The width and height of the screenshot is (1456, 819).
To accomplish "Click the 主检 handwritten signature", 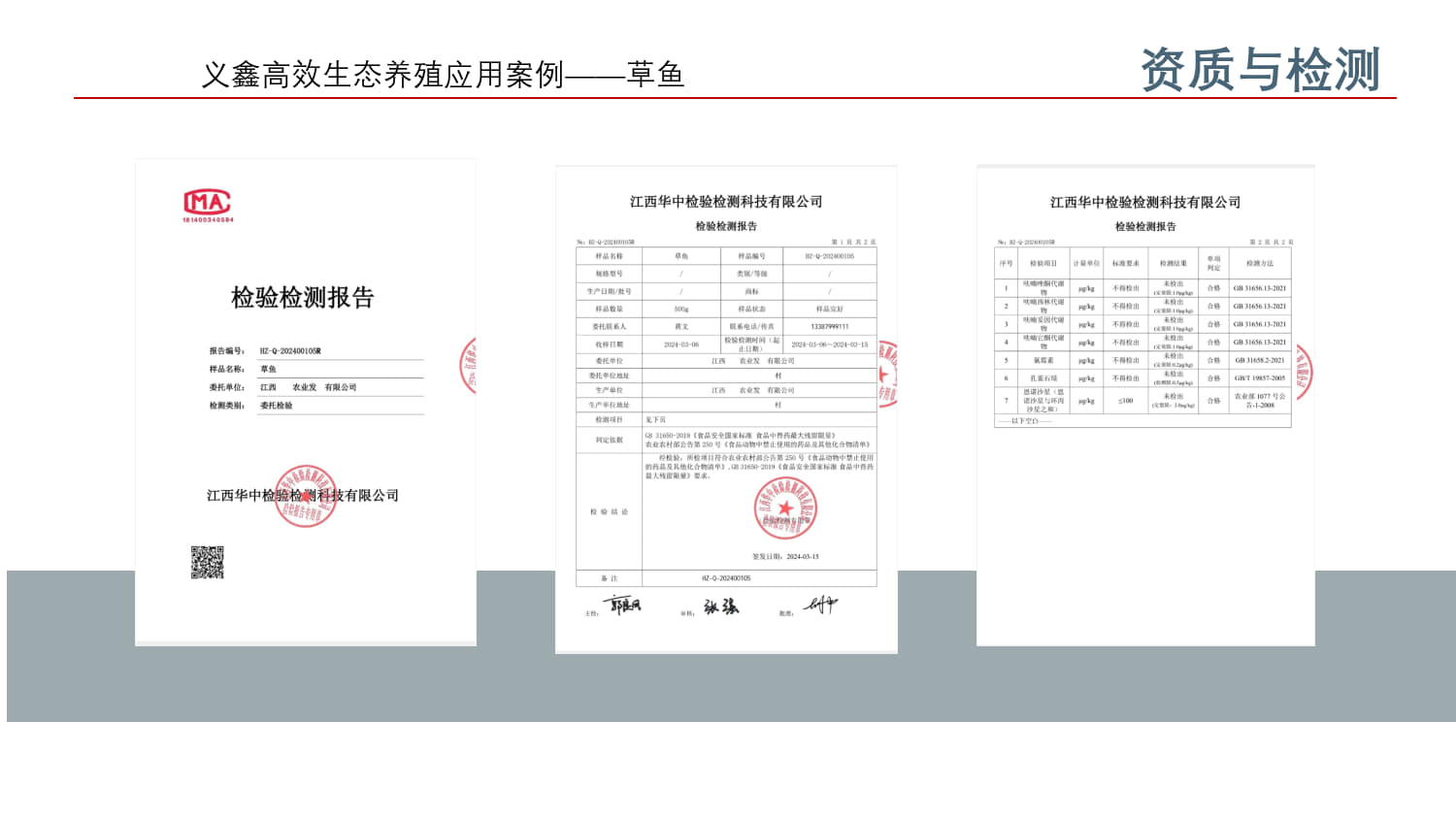I will tap(622, 606).
